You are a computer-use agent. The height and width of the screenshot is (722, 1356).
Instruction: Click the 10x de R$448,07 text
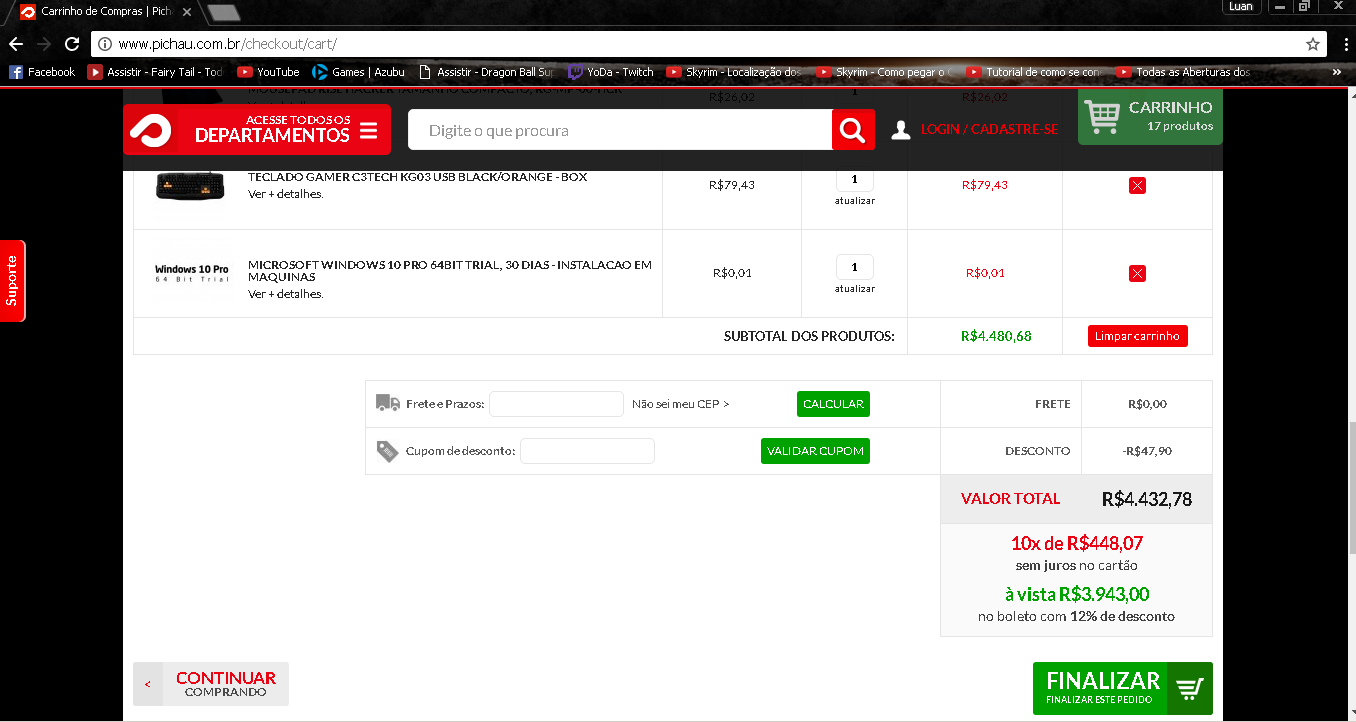point(1076,544)
